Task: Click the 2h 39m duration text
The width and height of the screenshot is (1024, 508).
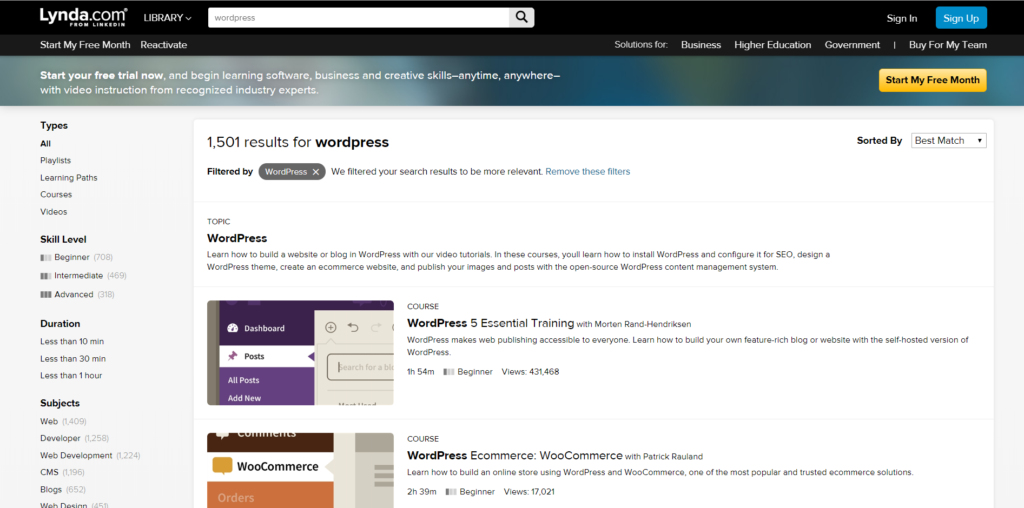Action: [421, 492]
